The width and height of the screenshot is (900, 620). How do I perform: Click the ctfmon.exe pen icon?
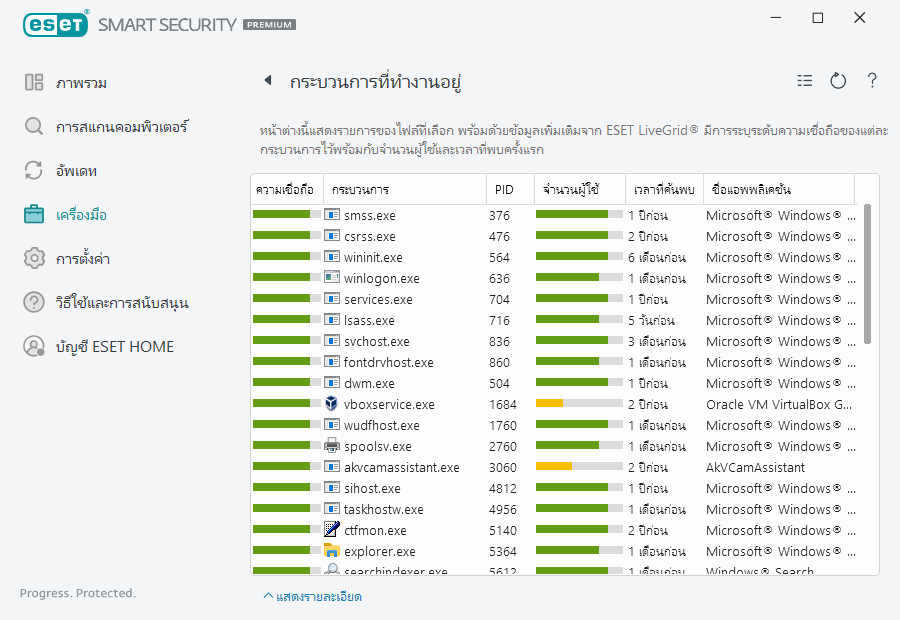coord(332,530)
